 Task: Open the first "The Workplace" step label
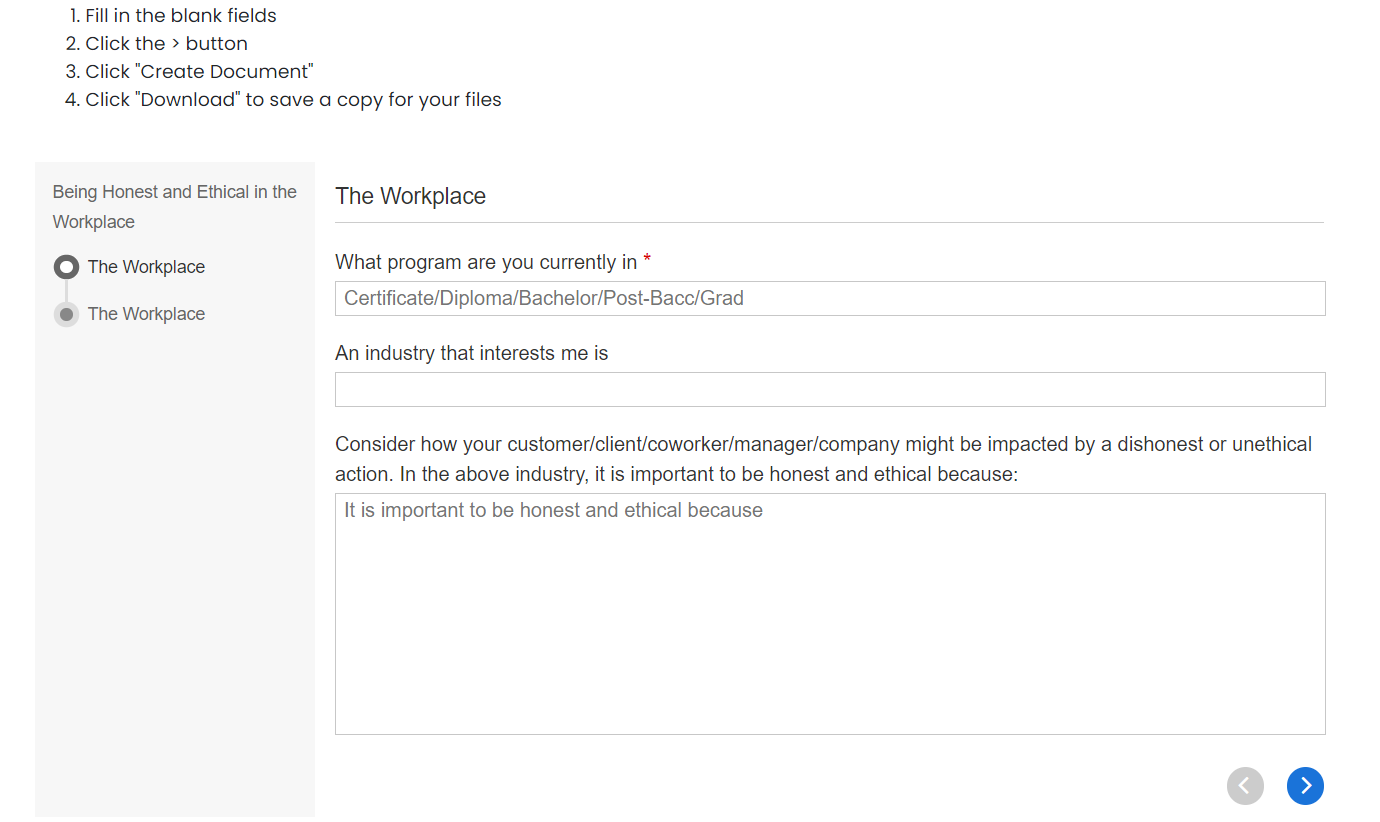146,267
